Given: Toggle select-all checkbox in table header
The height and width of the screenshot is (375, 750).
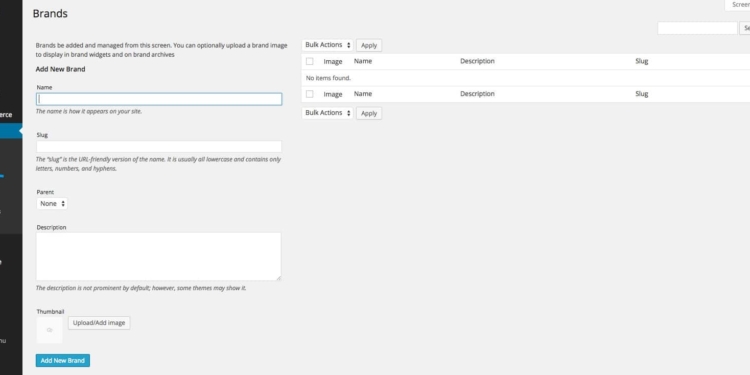Looking at the screenshot, I should tap(309, 61).
